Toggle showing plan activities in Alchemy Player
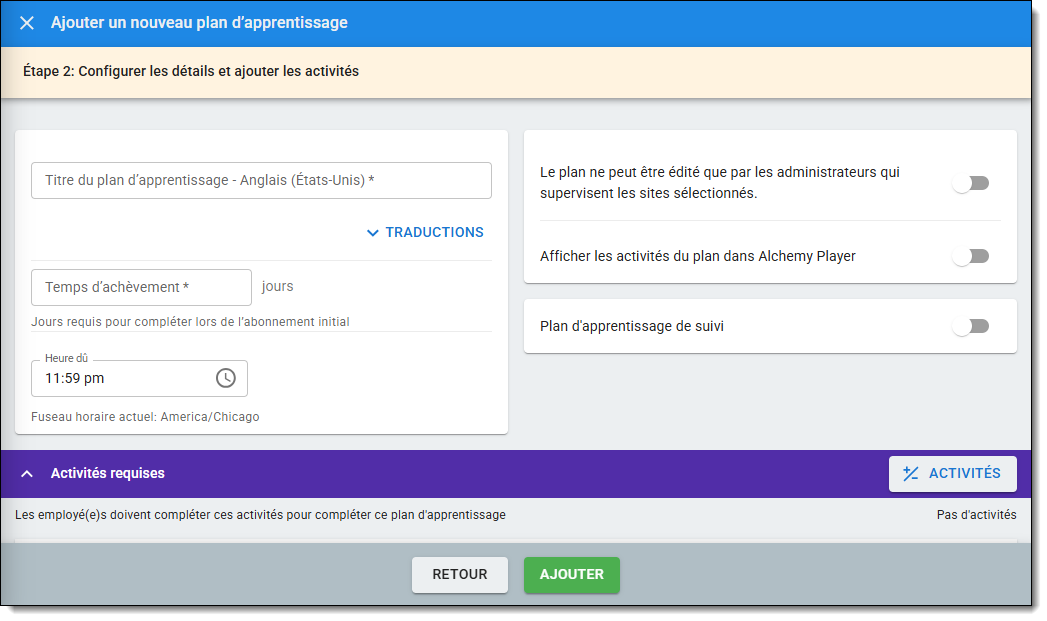Viewport: 1047px width, 621px height. coord(970,256)
